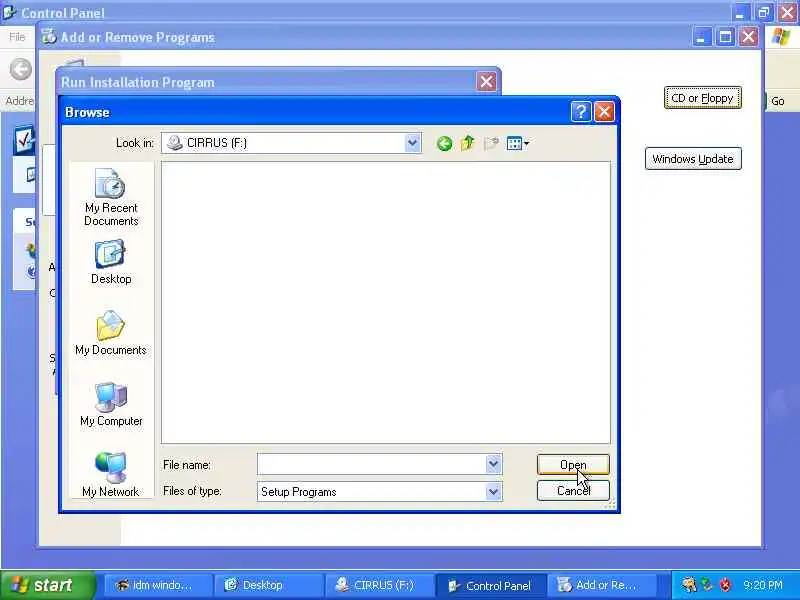This screenshot has width=800, height=600.
Task: Create a new folder in the Browse dialog
Action: click(x=491, y=143)
